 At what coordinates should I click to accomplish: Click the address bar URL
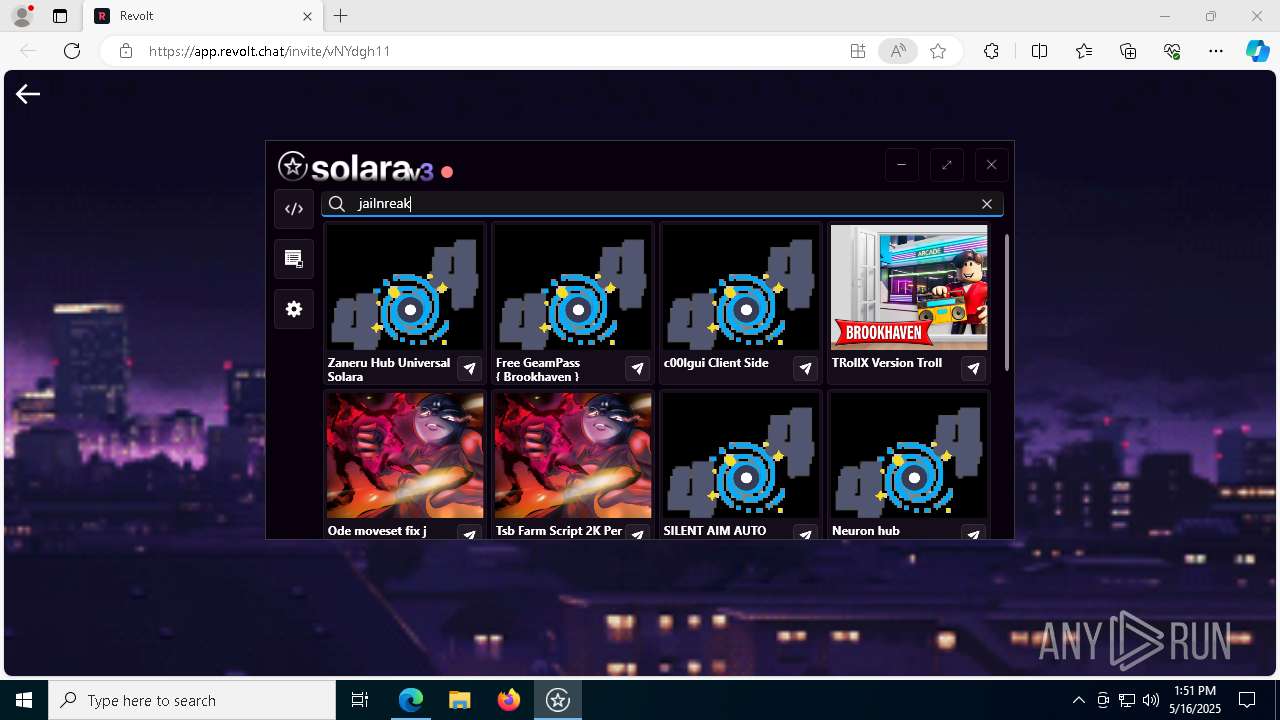coord(269,51)
